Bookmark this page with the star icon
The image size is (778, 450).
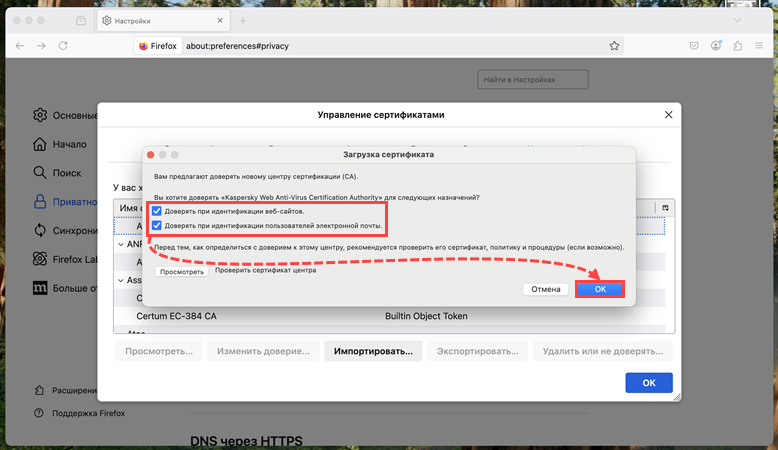[614, 46]
